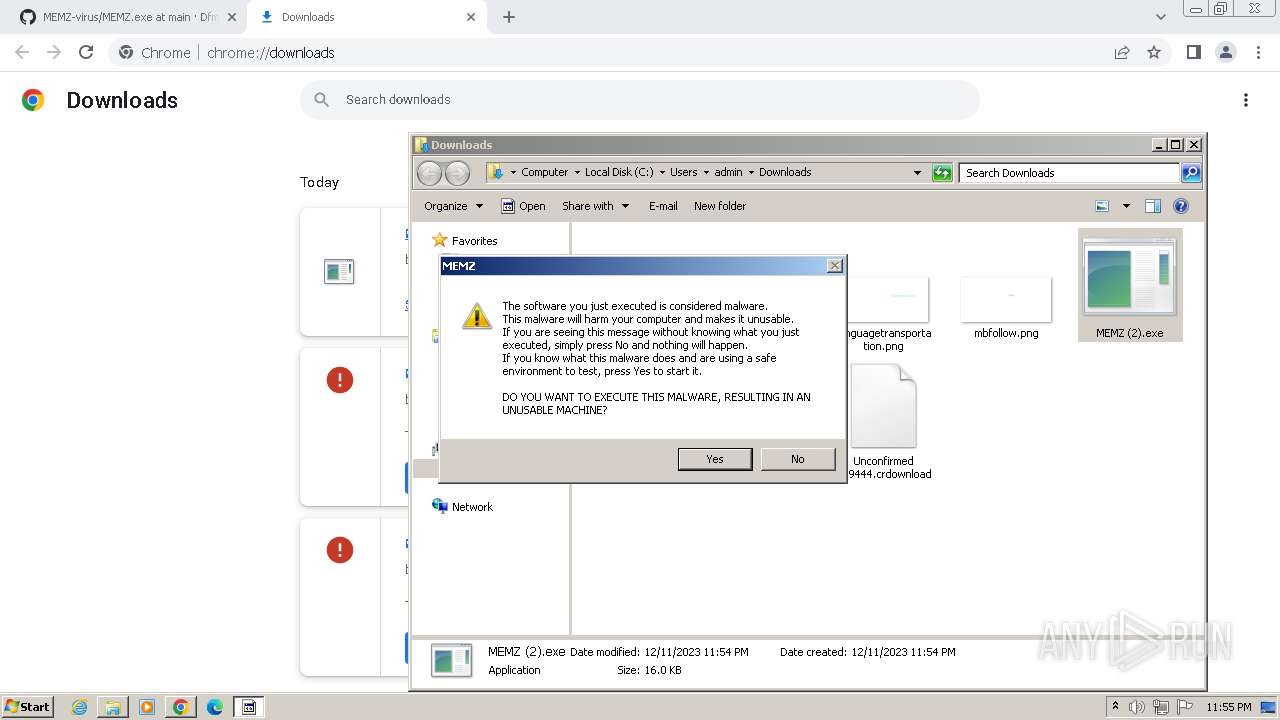Create a New folder in Downloads
The image size is (1280, 720).
(720, 206)
